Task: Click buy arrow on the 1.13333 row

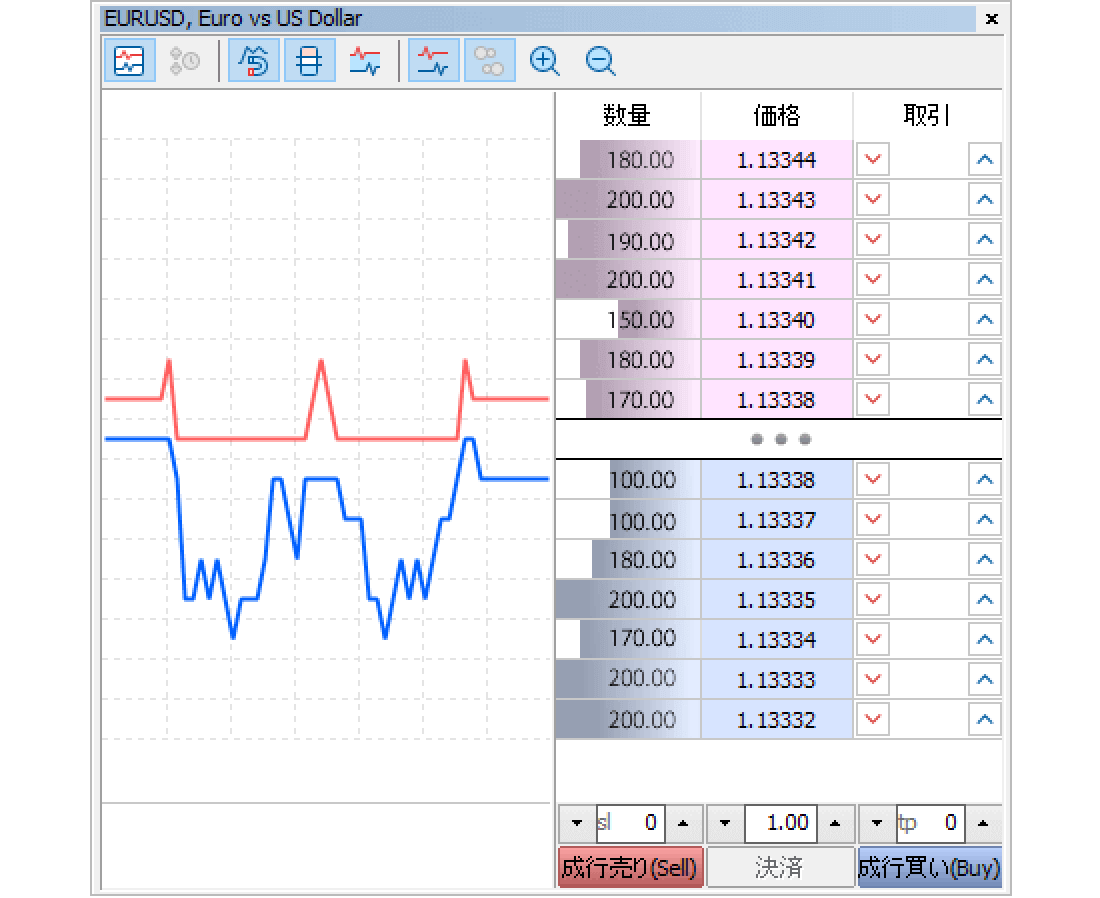Action: (x=984, y=680)
